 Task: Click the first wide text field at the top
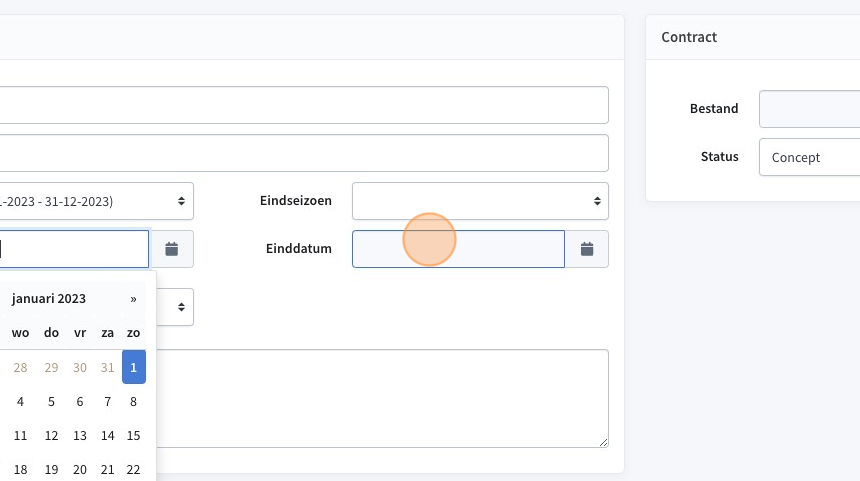(x=304, y=105)
